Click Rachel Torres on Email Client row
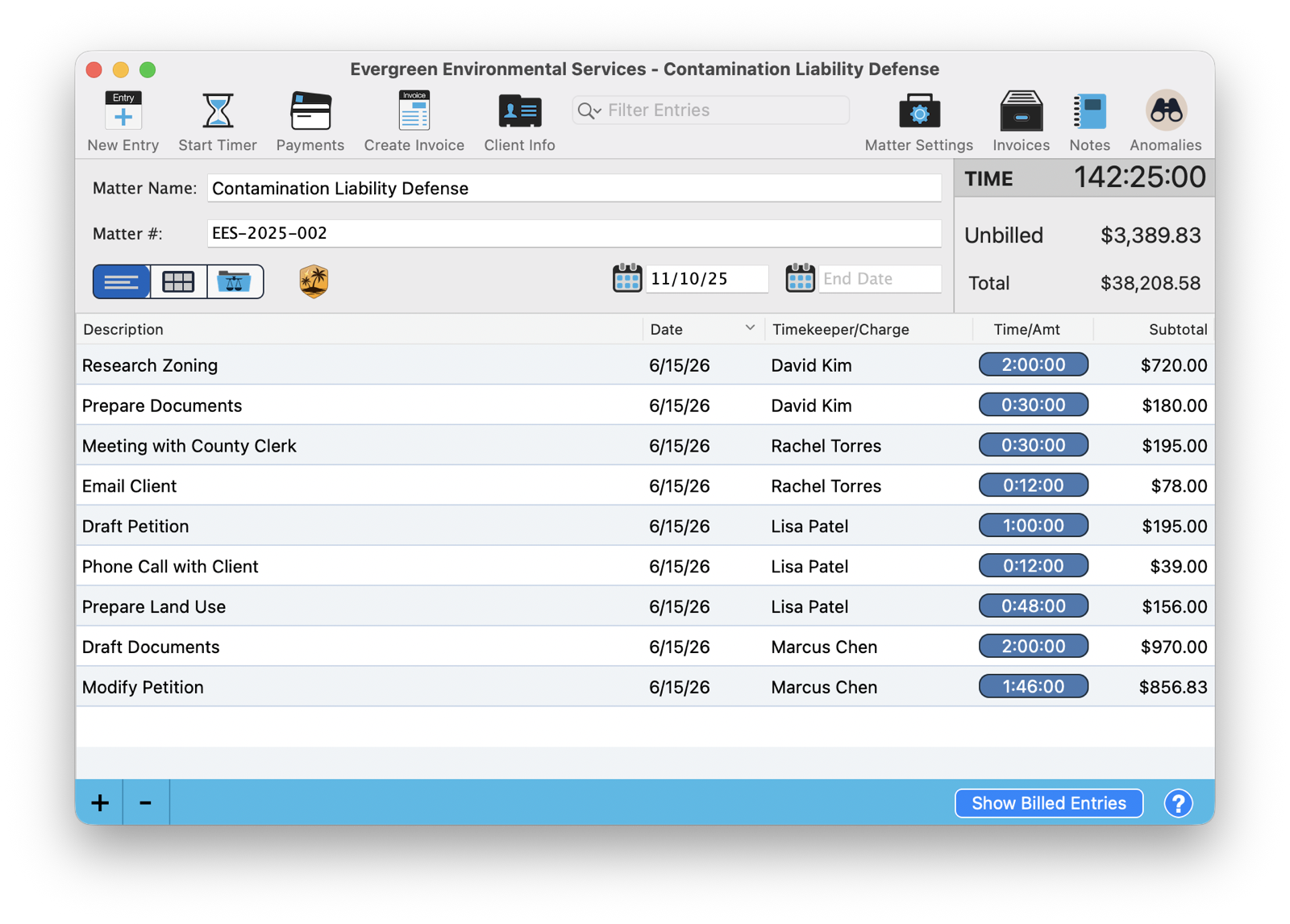The image size is (1290, 924). coord(826,486)
